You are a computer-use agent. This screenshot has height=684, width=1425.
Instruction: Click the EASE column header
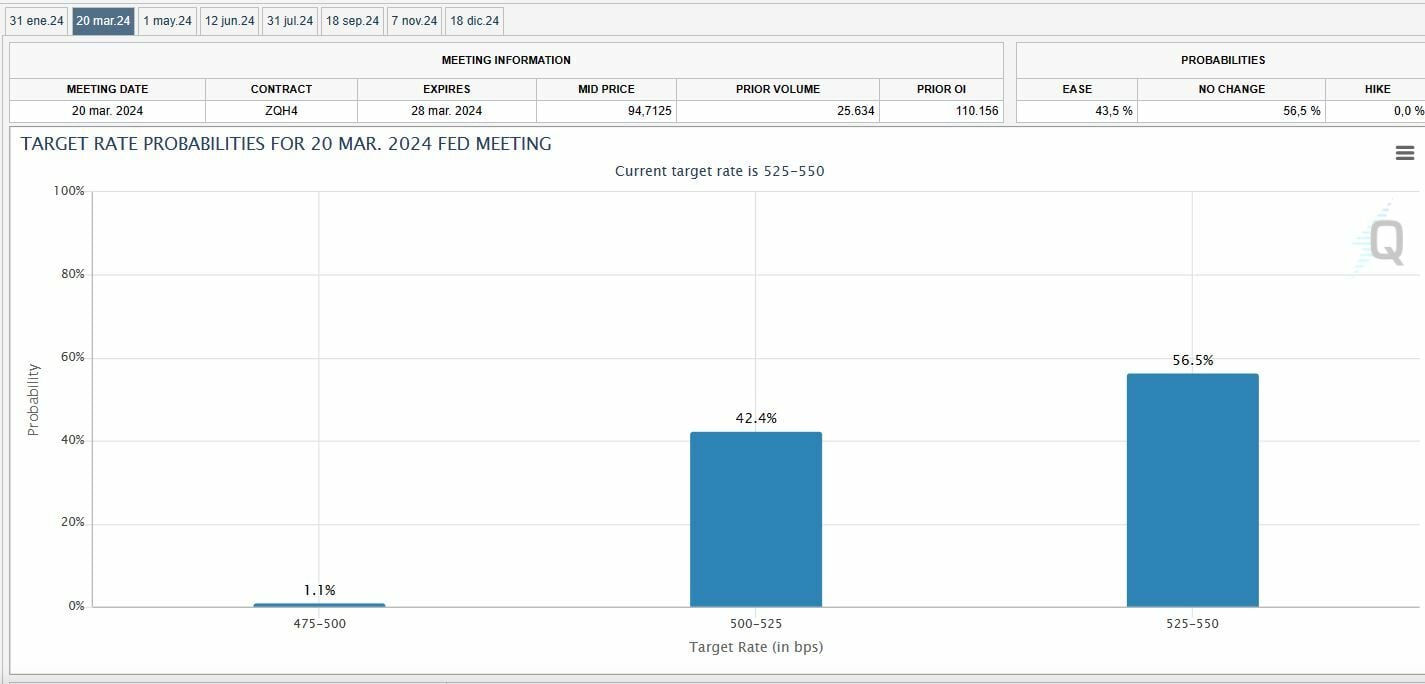point(1077,89)
